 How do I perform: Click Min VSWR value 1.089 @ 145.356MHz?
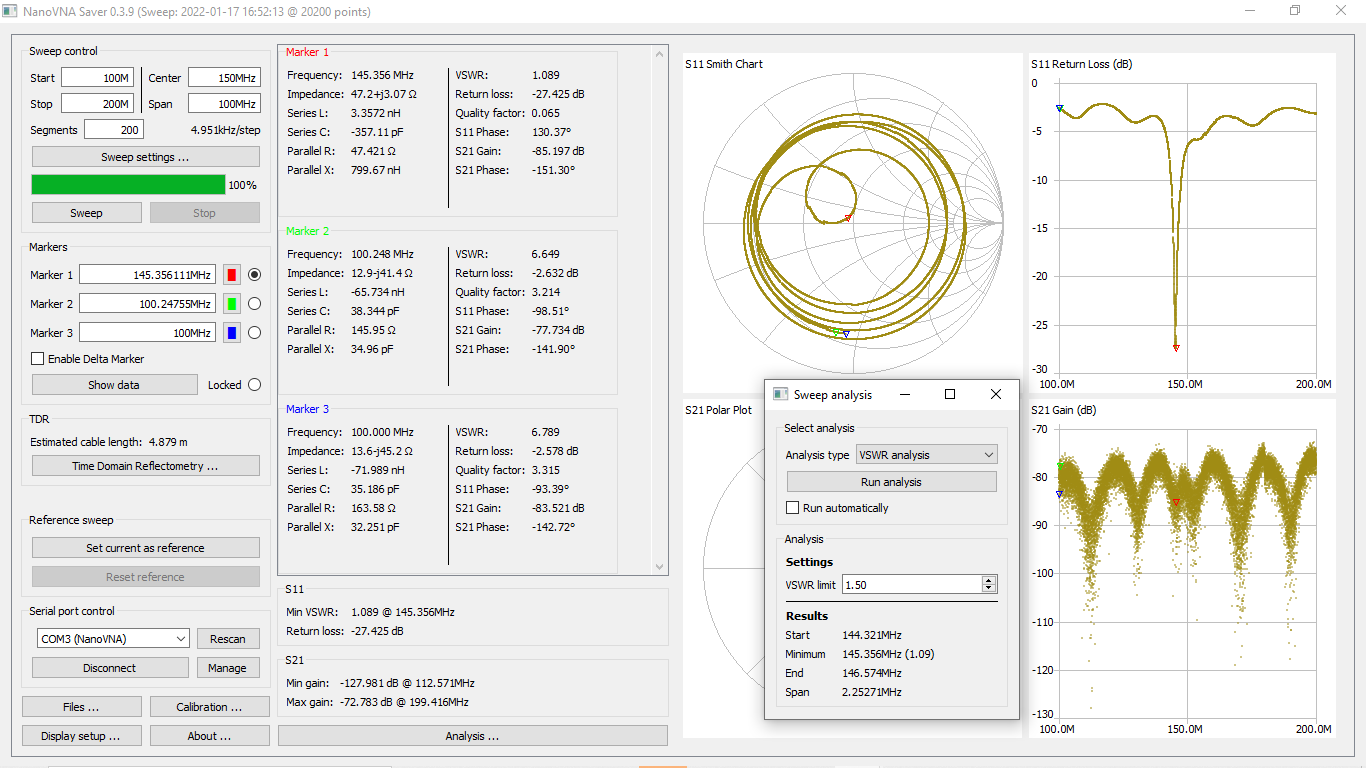click(x=403, y=612)
